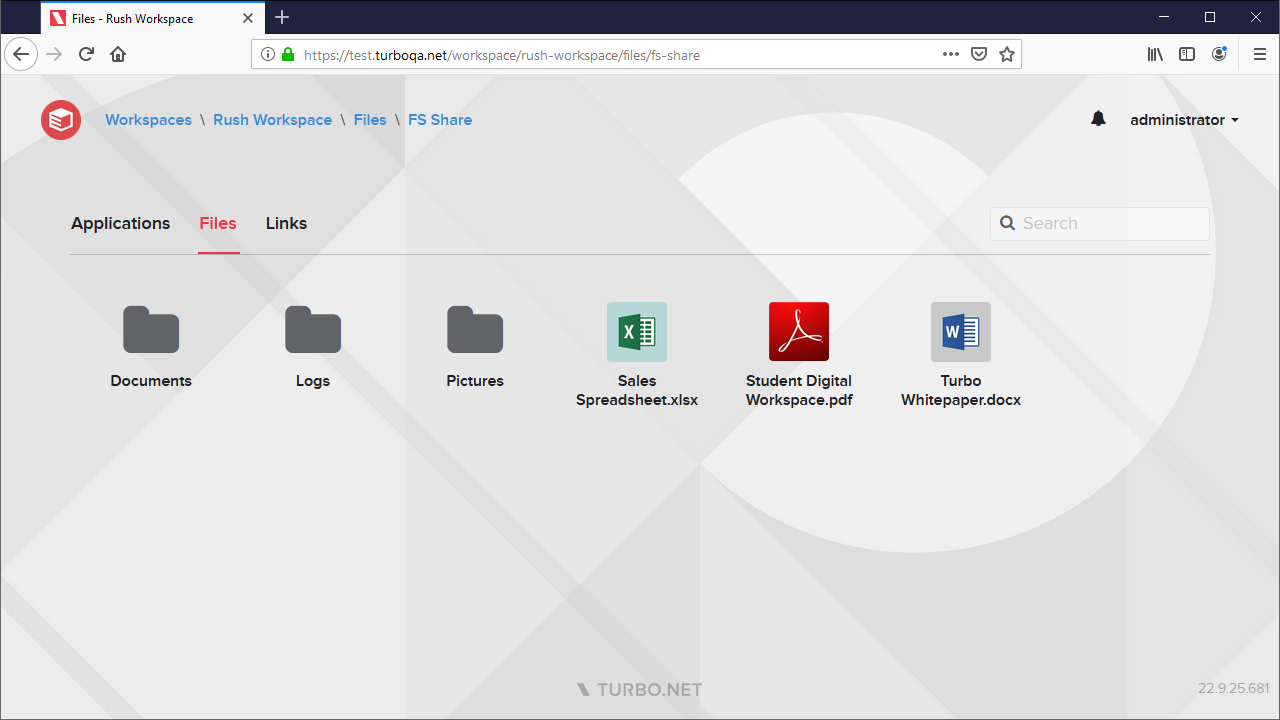This screenshot has width=1280, height=720.
Task: Open notifications via the bell icon
Action: tap(1098, 118)
